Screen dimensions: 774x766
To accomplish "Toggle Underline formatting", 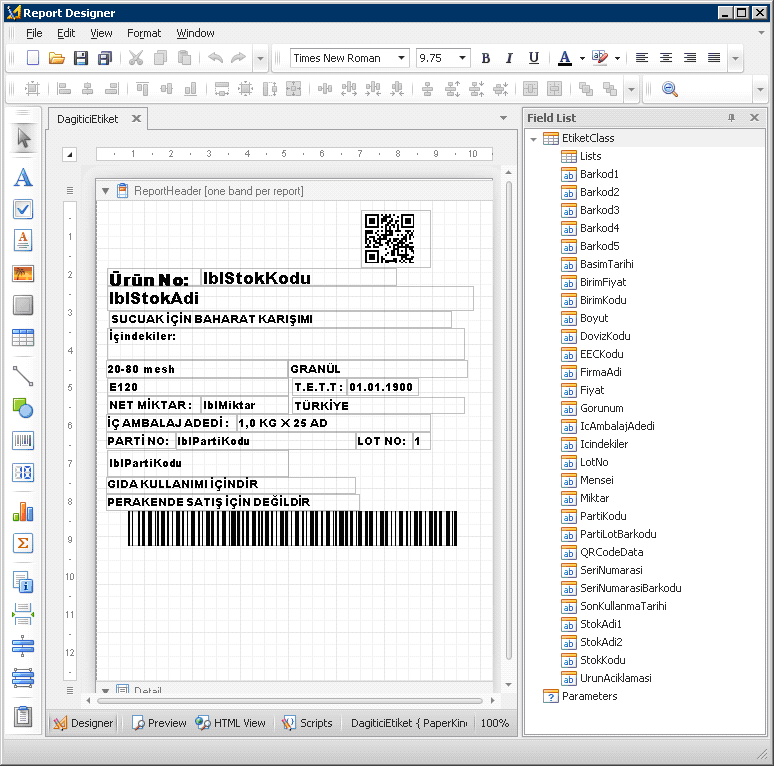I will pyautogui.click(x=533, y=58).
